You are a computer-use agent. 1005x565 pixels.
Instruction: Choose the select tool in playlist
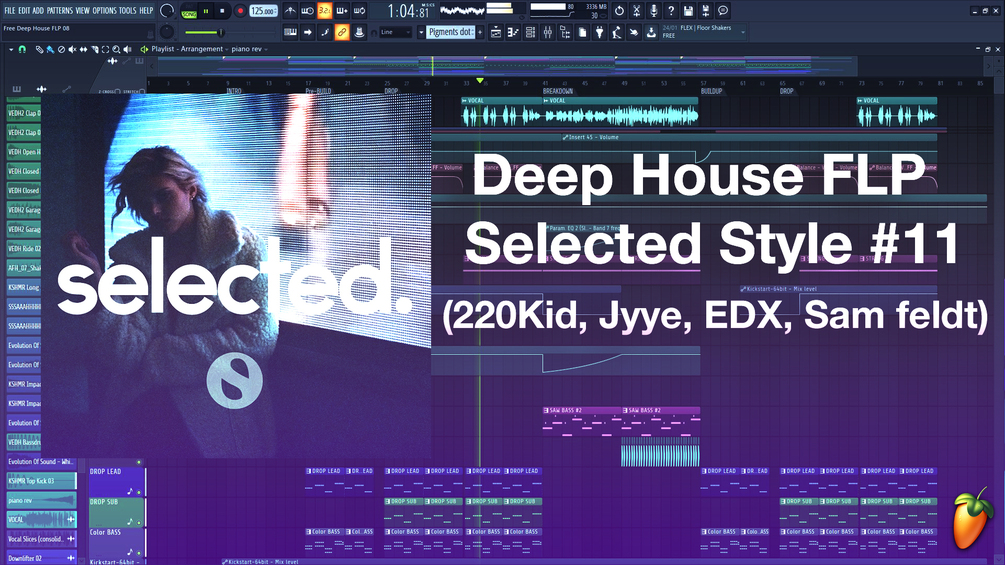[x=106, y=49]
